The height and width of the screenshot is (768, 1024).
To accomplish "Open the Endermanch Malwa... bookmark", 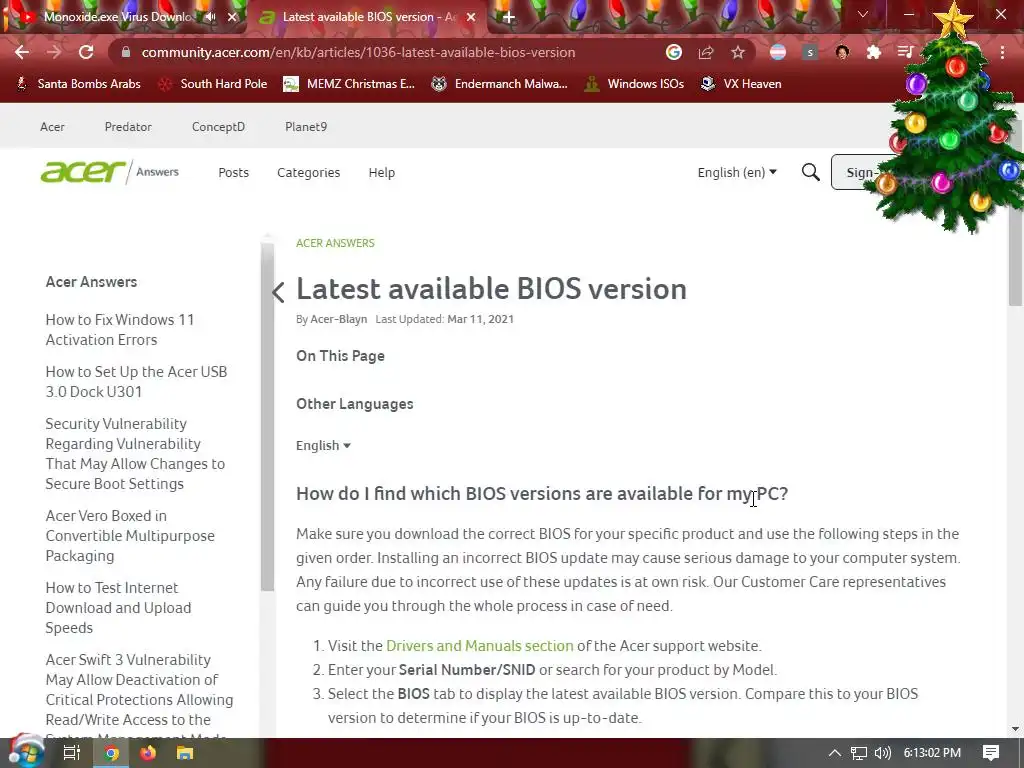I will coord(500,84).
